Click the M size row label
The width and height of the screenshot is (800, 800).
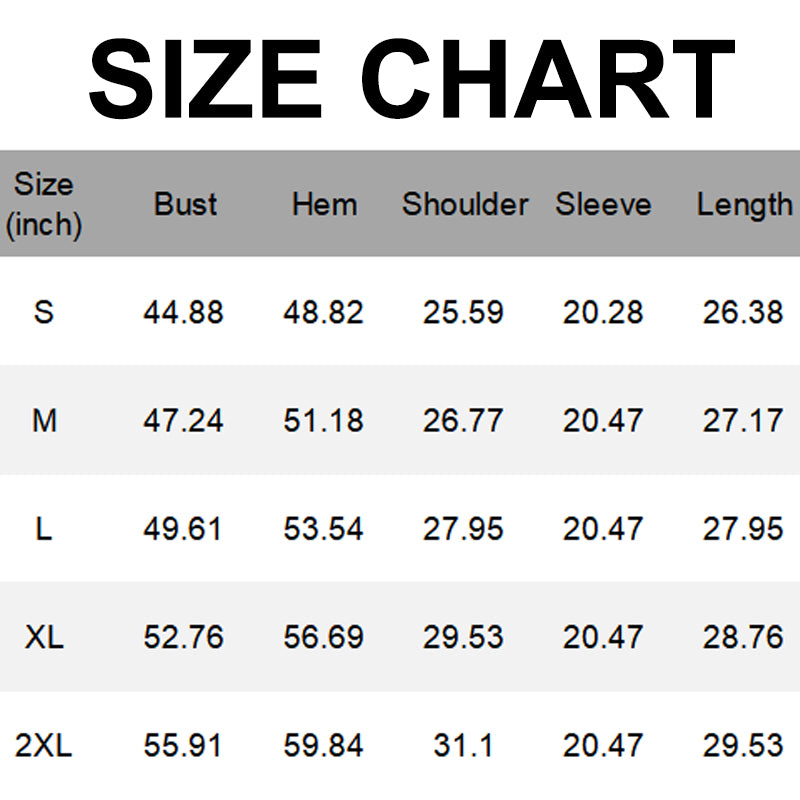[x=44, y=420]
